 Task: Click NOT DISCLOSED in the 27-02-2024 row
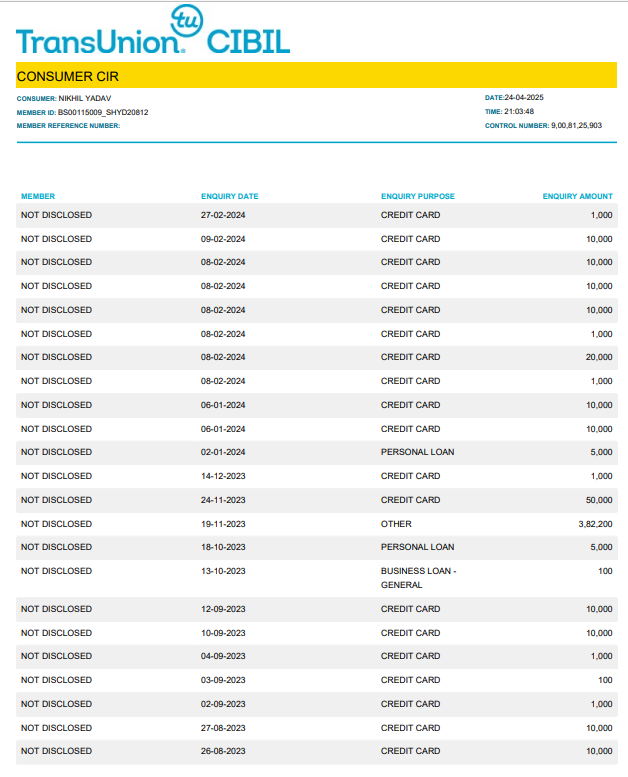[x=57, y=215]
